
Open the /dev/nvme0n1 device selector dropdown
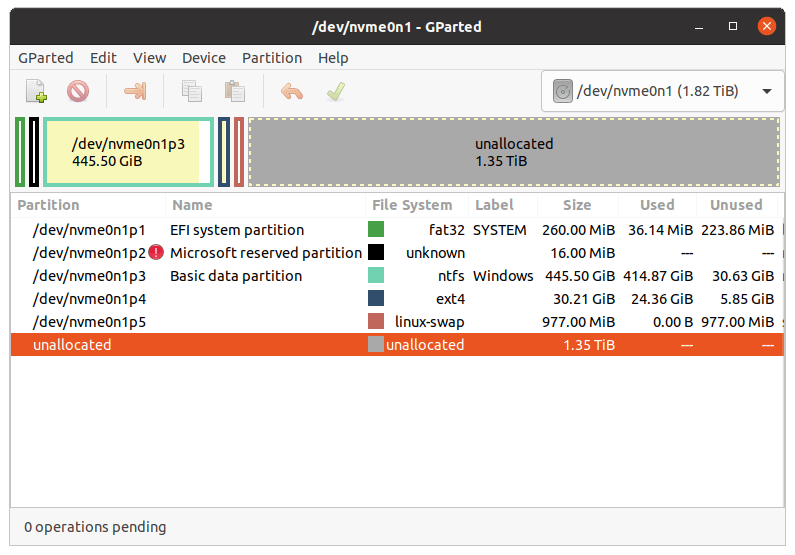pyautogui.click(x=662, y=91)
